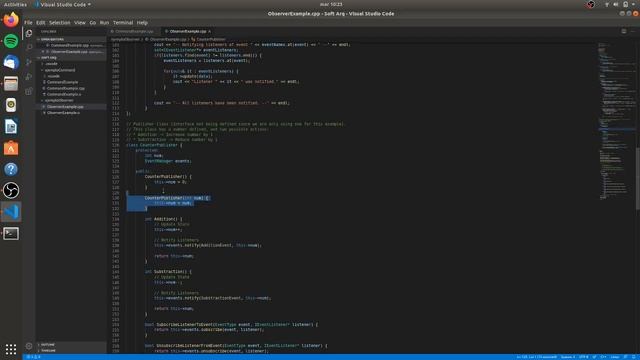Open the Help menu
Viewport: 640px width, 360px height.
[142, 23]
